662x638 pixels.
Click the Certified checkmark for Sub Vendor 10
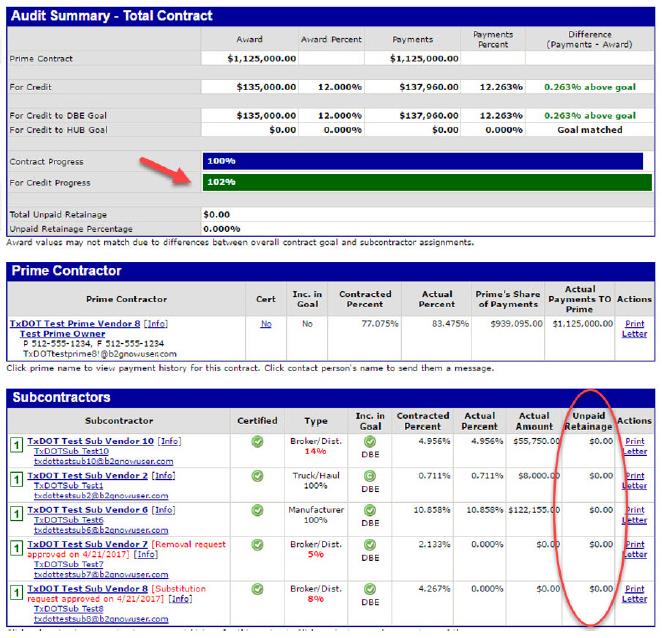(258, 440)
